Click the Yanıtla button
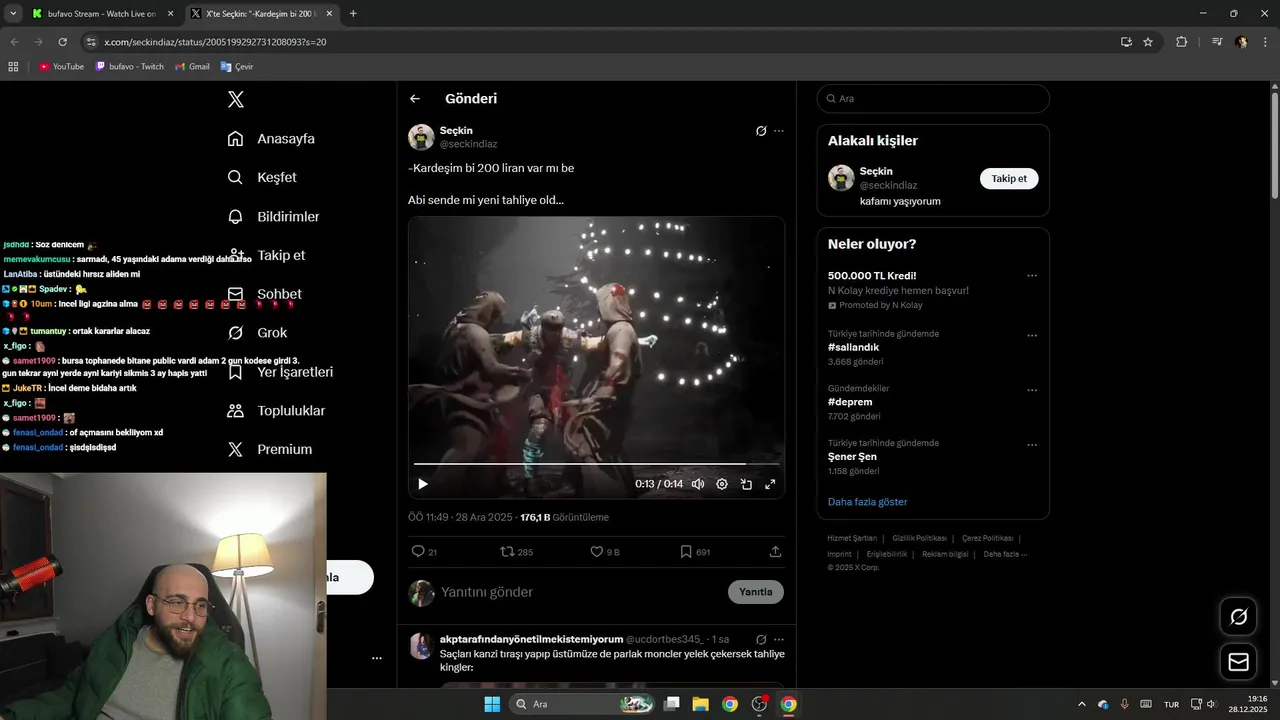 coord(756,592)
